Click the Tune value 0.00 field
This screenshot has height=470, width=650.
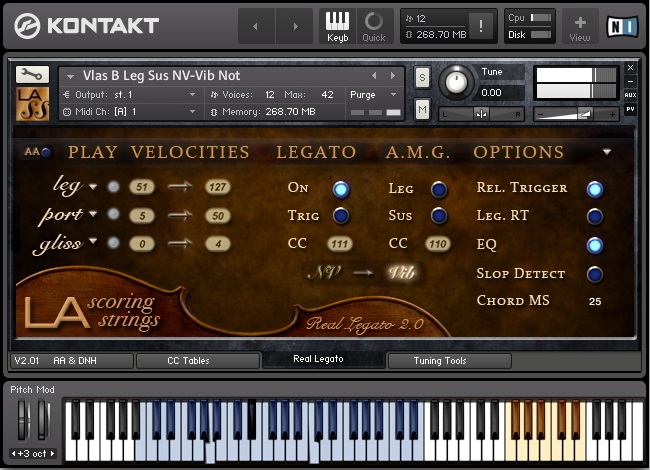click(x=501, y=93)
